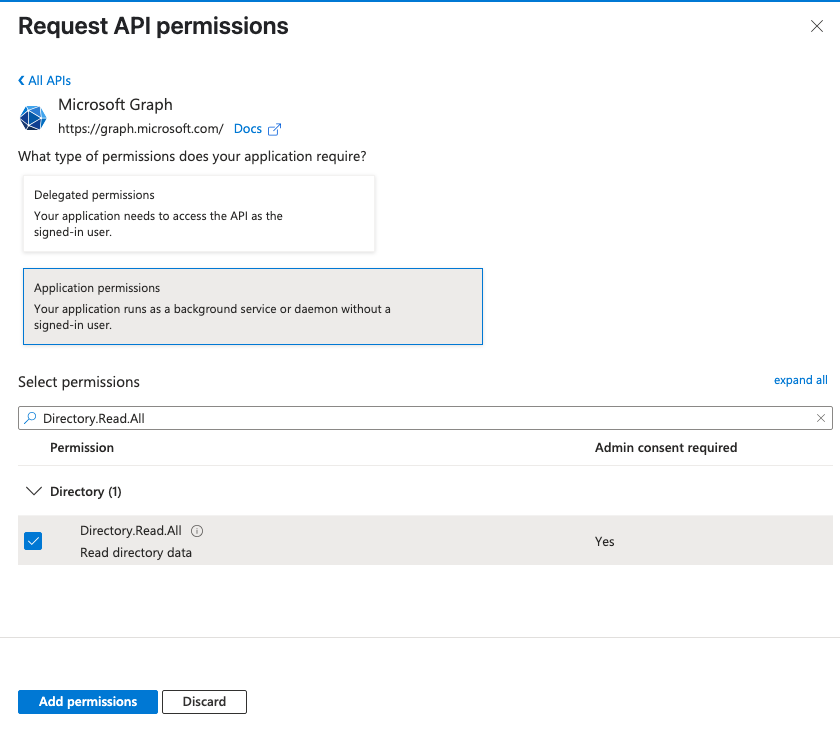Click the Add permissions button

coord(87,701)
